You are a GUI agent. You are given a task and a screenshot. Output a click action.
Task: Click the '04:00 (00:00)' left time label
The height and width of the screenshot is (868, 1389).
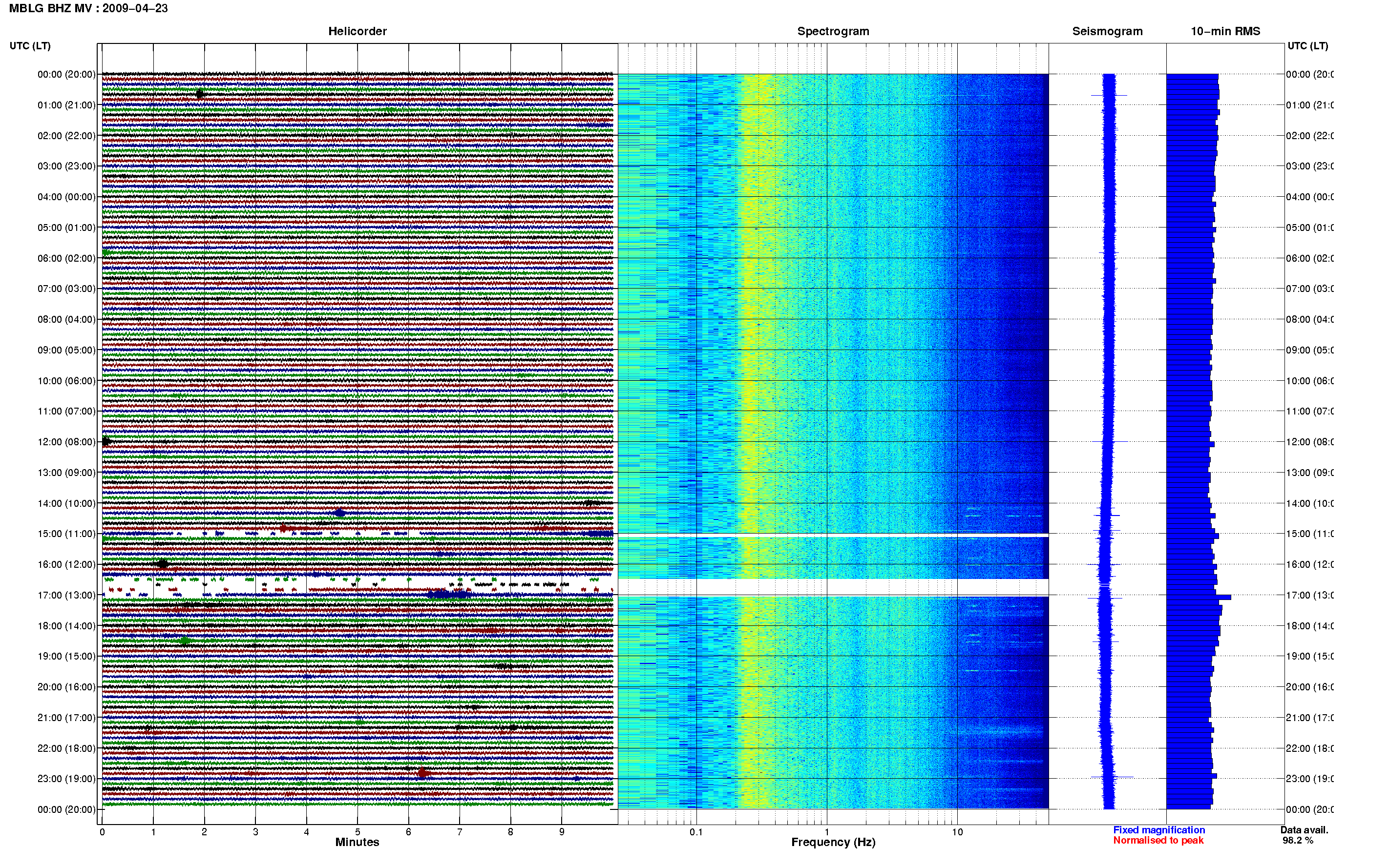click(66, 197)
